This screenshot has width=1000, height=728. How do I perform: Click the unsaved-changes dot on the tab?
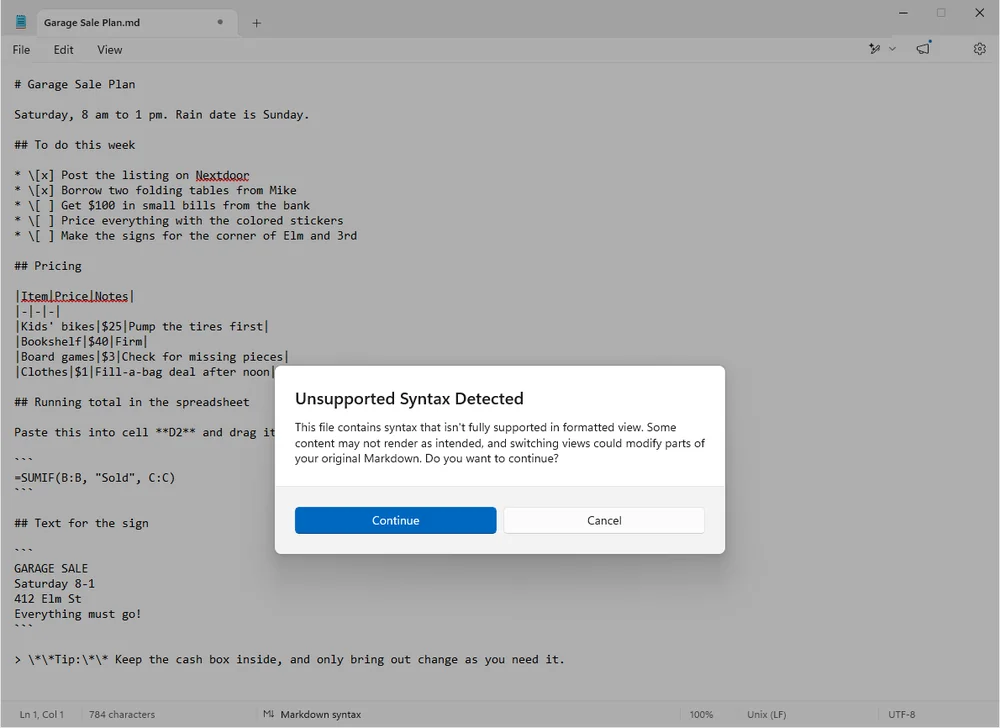coord(220,22)
